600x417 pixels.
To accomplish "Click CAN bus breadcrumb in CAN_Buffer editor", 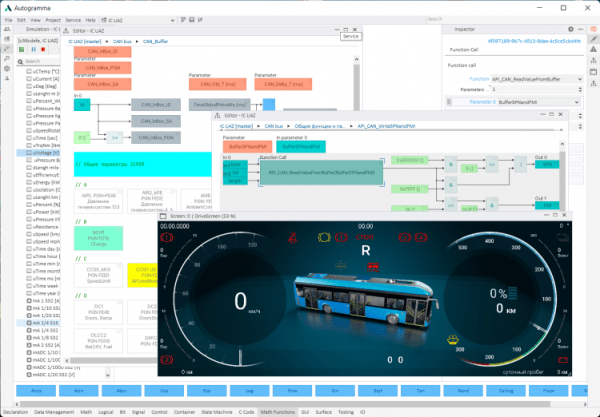I will click(x=122, y=41).
